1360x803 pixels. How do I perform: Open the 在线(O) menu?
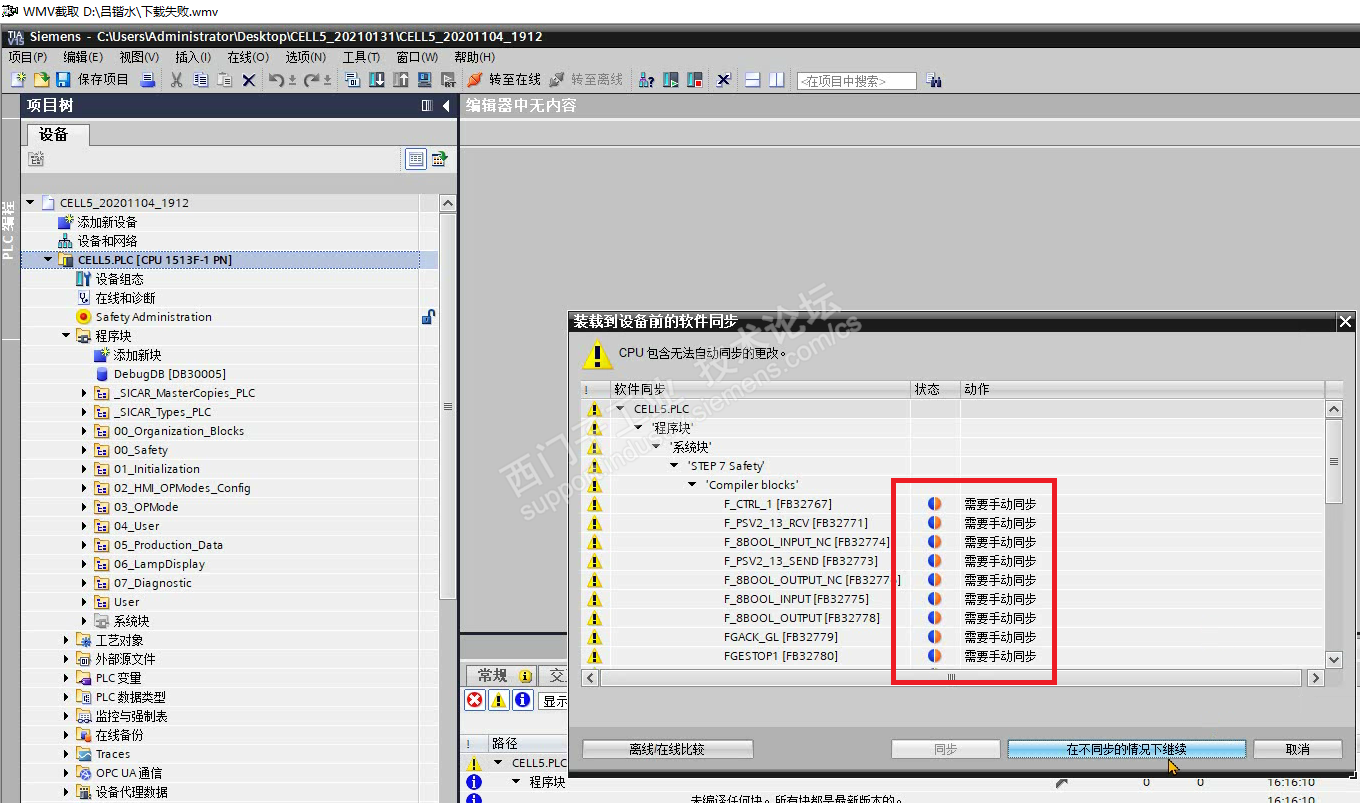(248, 57)
